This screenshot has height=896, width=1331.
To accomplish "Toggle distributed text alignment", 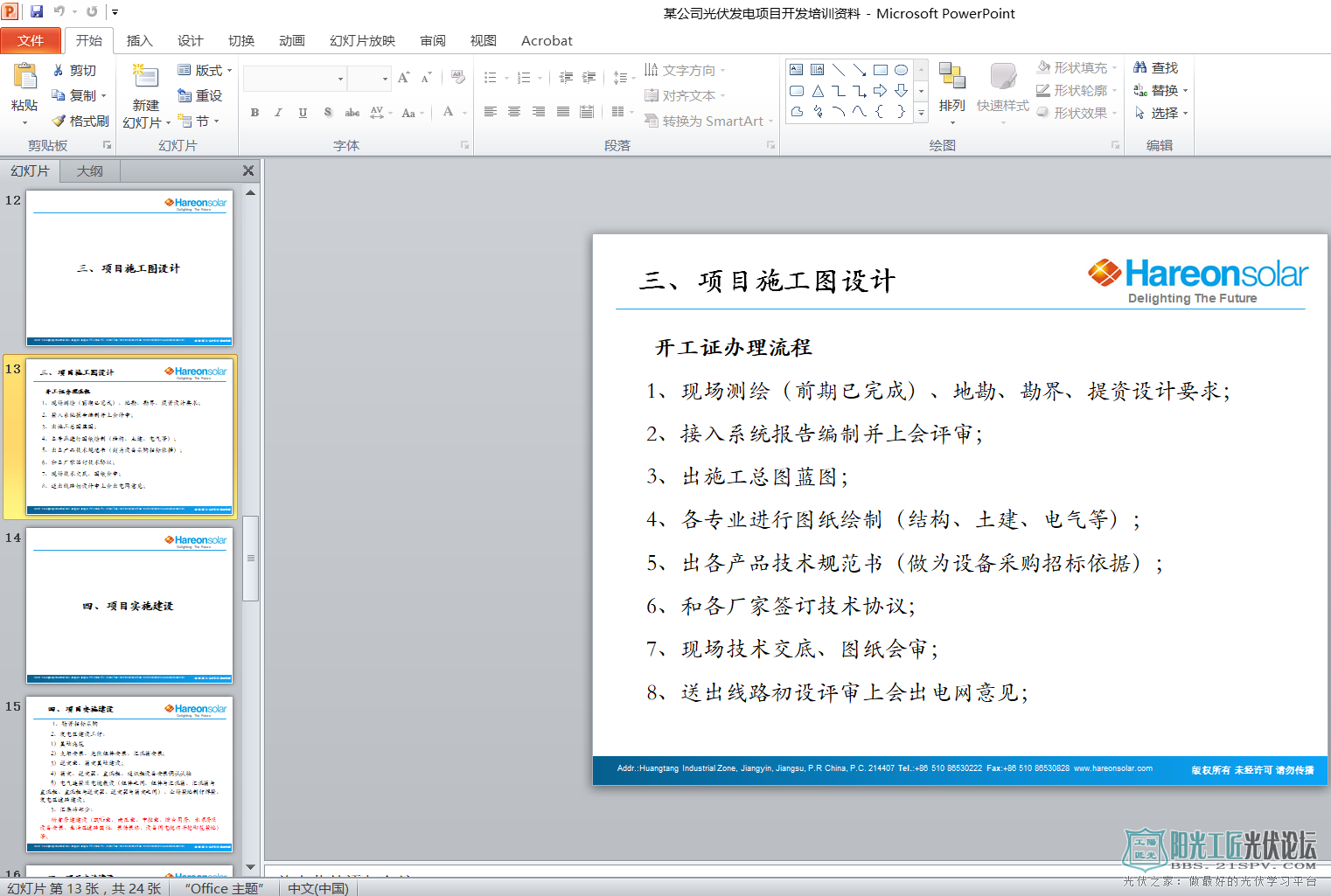I will tap(587, 112).
